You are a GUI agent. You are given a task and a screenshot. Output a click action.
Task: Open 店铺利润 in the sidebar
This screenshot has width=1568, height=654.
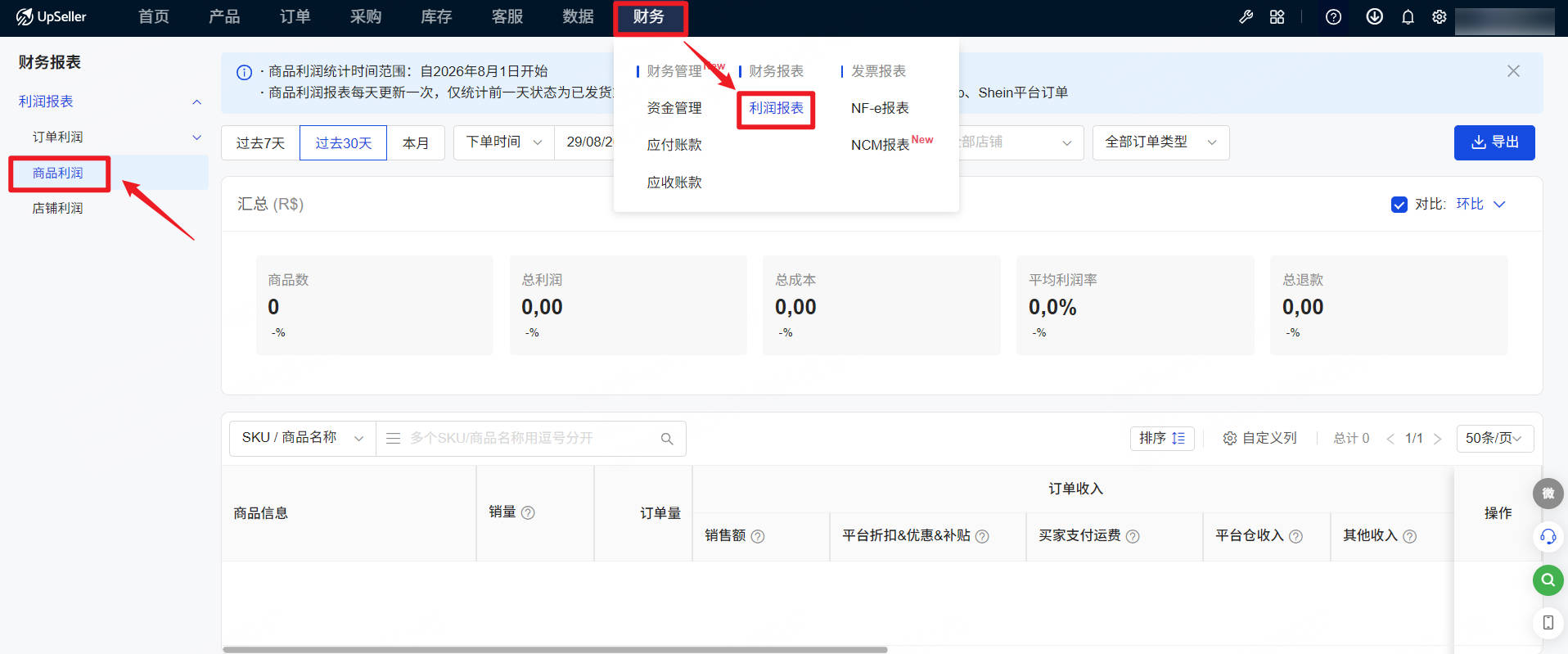click(x=57, y=208)
